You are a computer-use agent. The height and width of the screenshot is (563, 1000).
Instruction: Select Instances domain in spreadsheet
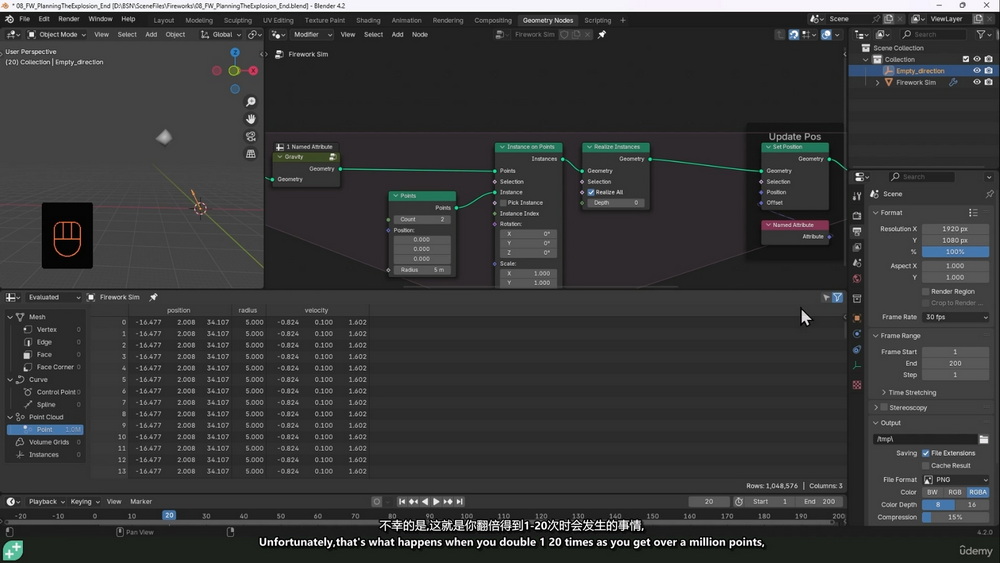43,455
